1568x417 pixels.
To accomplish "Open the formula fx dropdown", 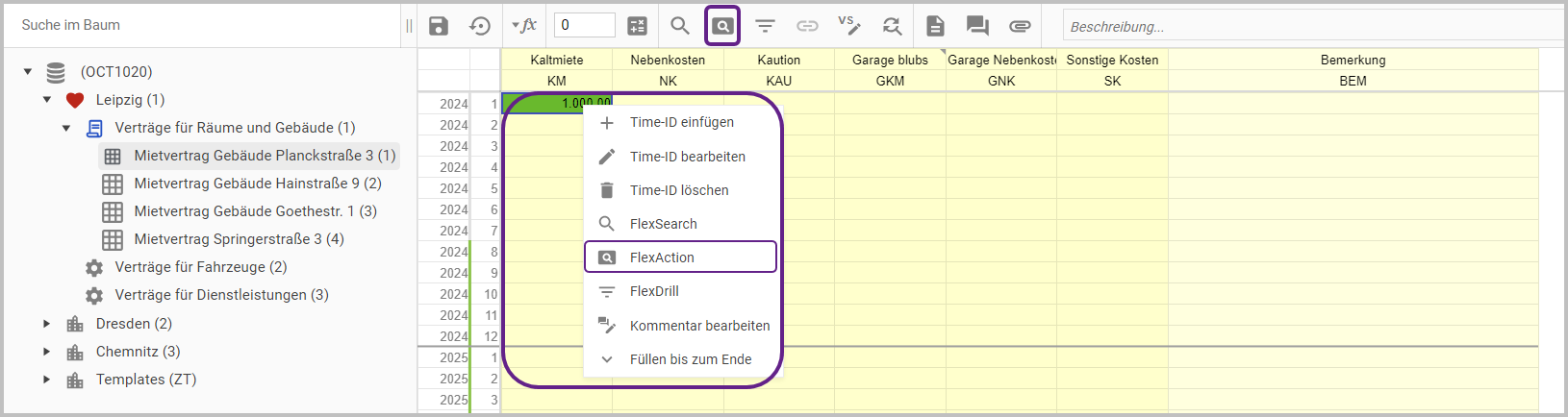I will [524, 26].
